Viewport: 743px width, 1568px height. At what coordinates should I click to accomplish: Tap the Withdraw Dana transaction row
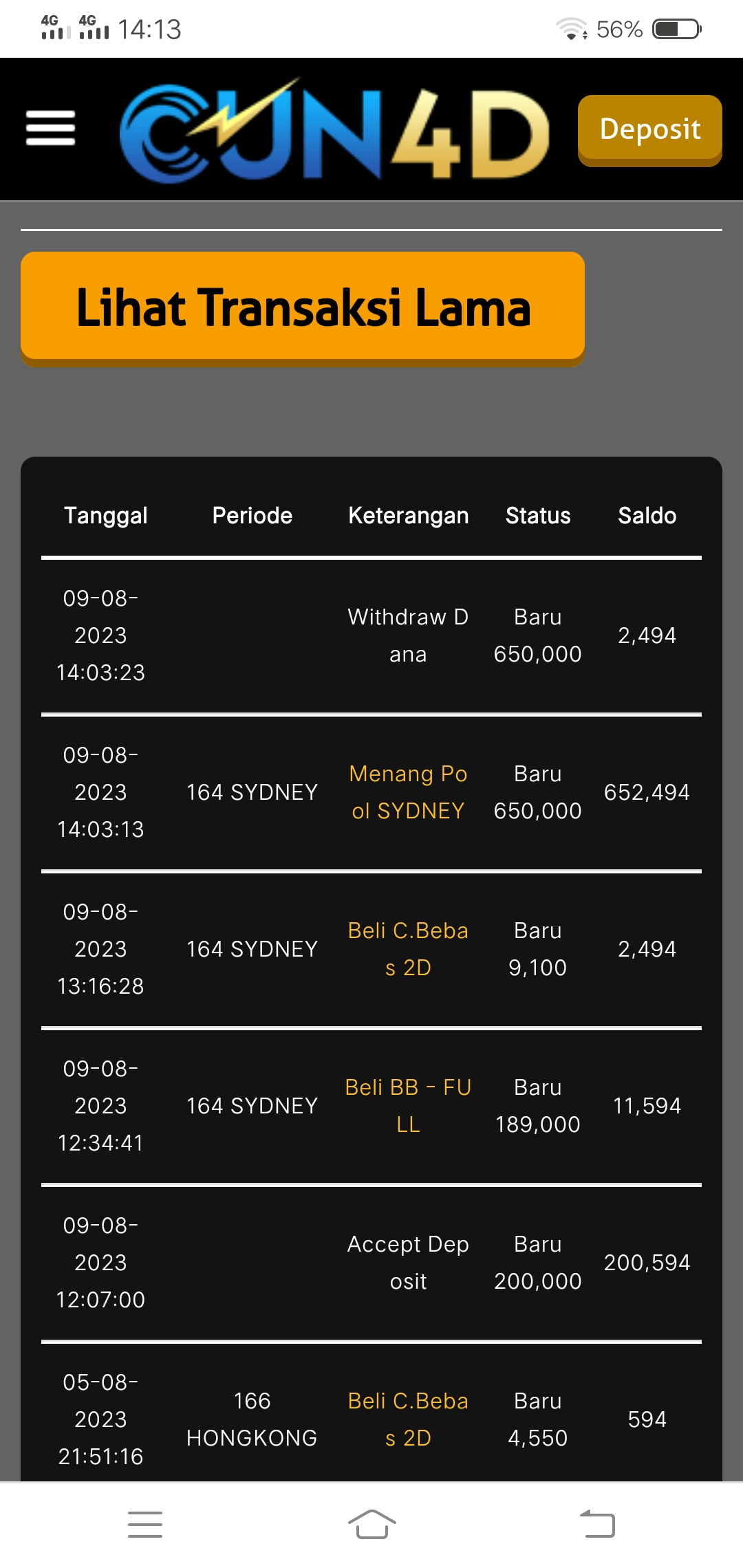pyautogui.click(x=408, y=635)
